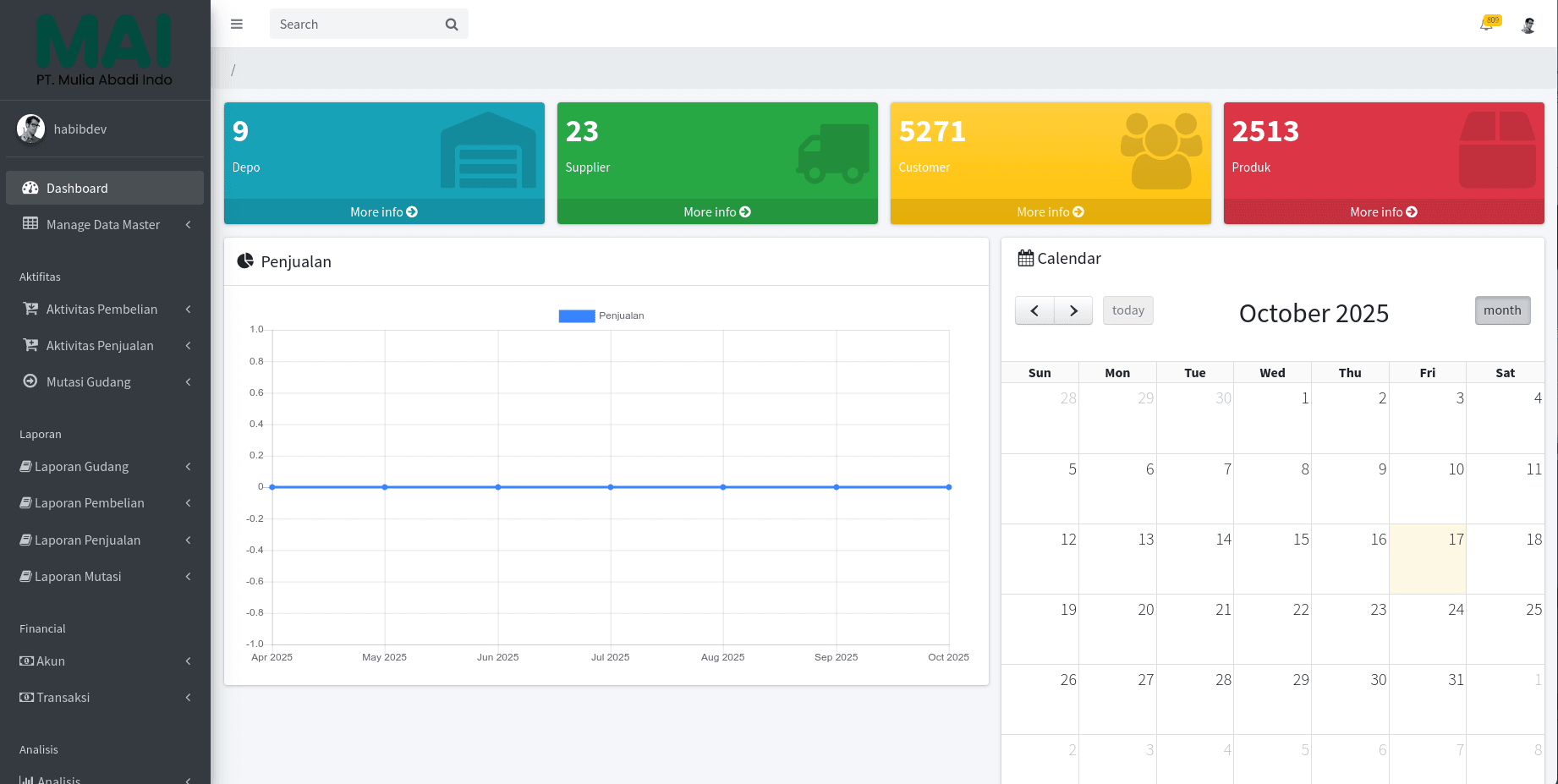Click the Akun money icon
1558x784 pixels.
tap(26, 661)
